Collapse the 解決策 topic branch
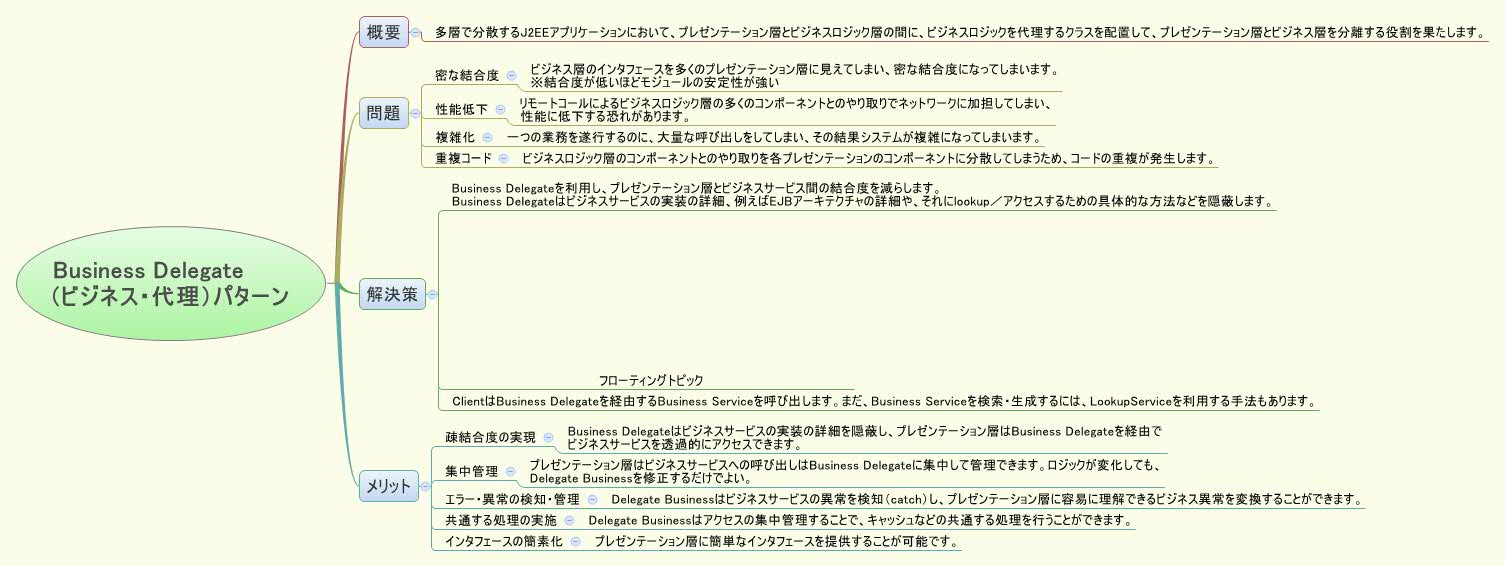The width and height of the screenshot is (1505, 566). (432, 295)
